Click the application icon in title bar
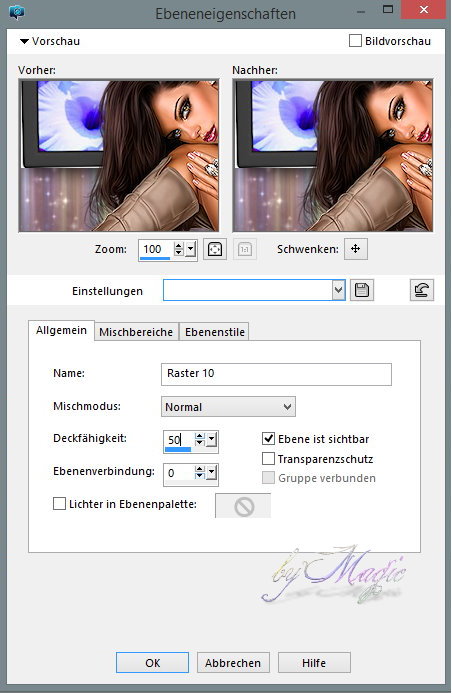 pos(17,12)
